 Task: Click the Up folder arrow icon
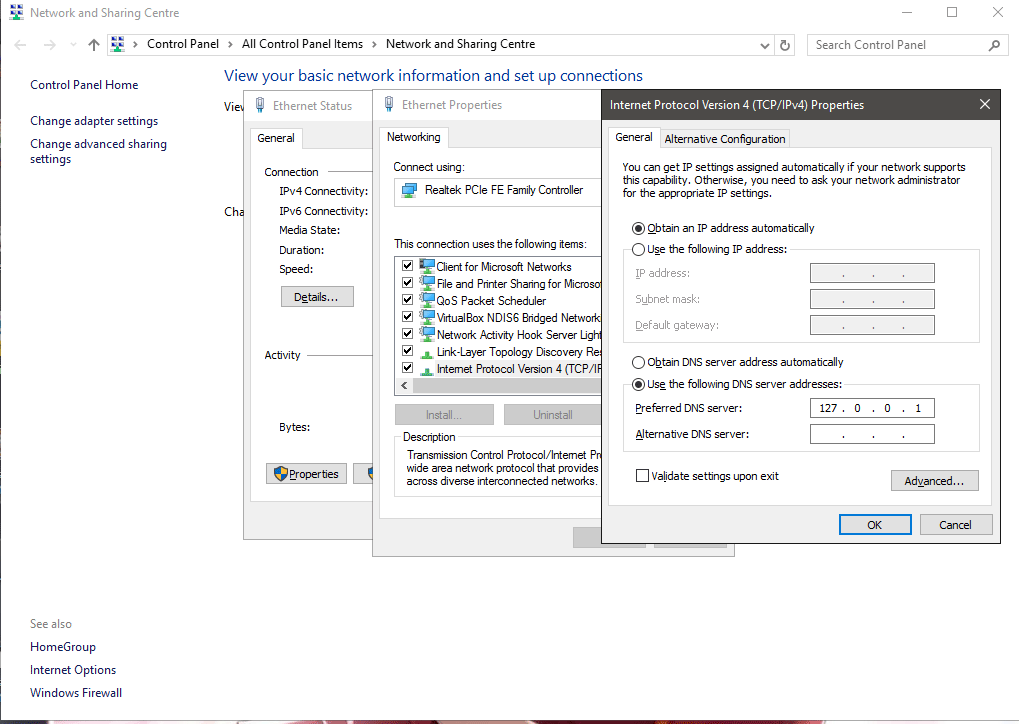94,45
